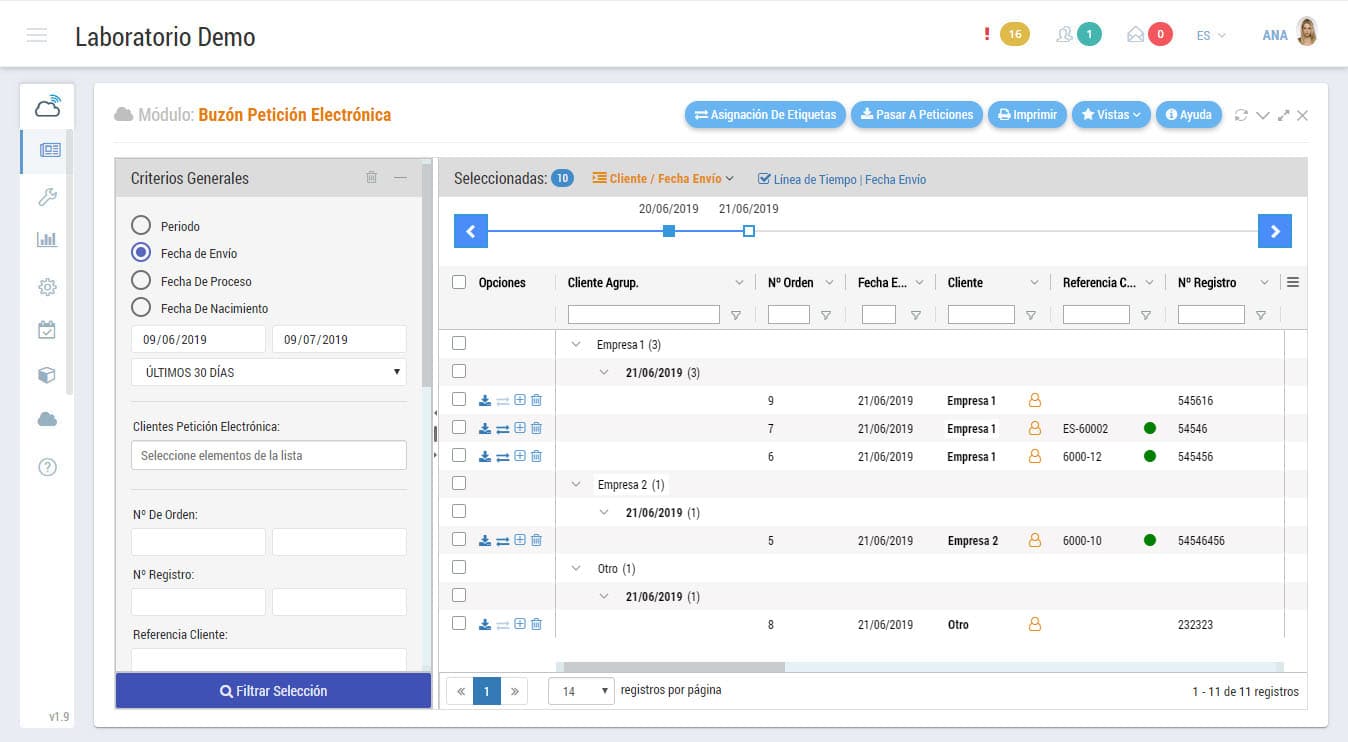Screen dimensions: 1348x742
Task: Click Pasar A Peticiones button
Action: pos(917,115)
